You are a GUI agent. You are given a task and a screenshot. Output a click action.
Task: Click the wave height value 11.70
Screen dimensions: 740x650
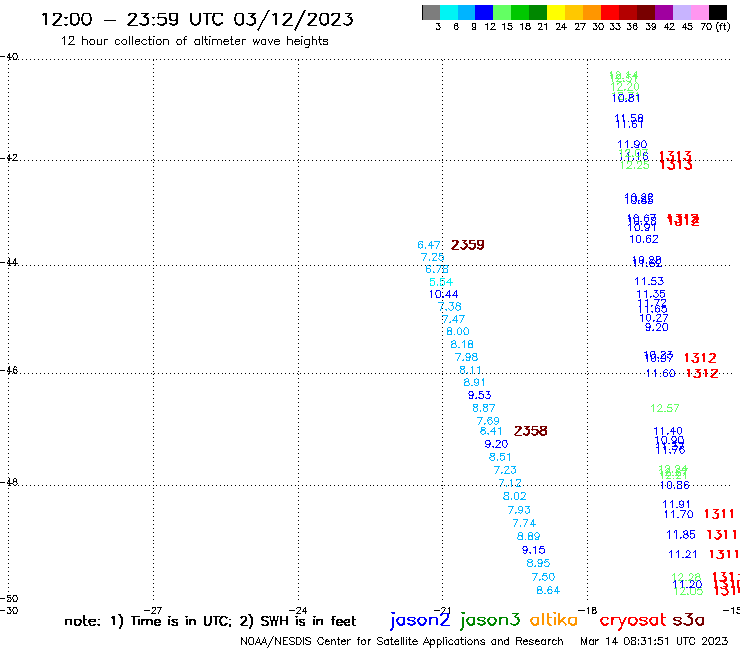pyautogui.click(x=679, y=515)
